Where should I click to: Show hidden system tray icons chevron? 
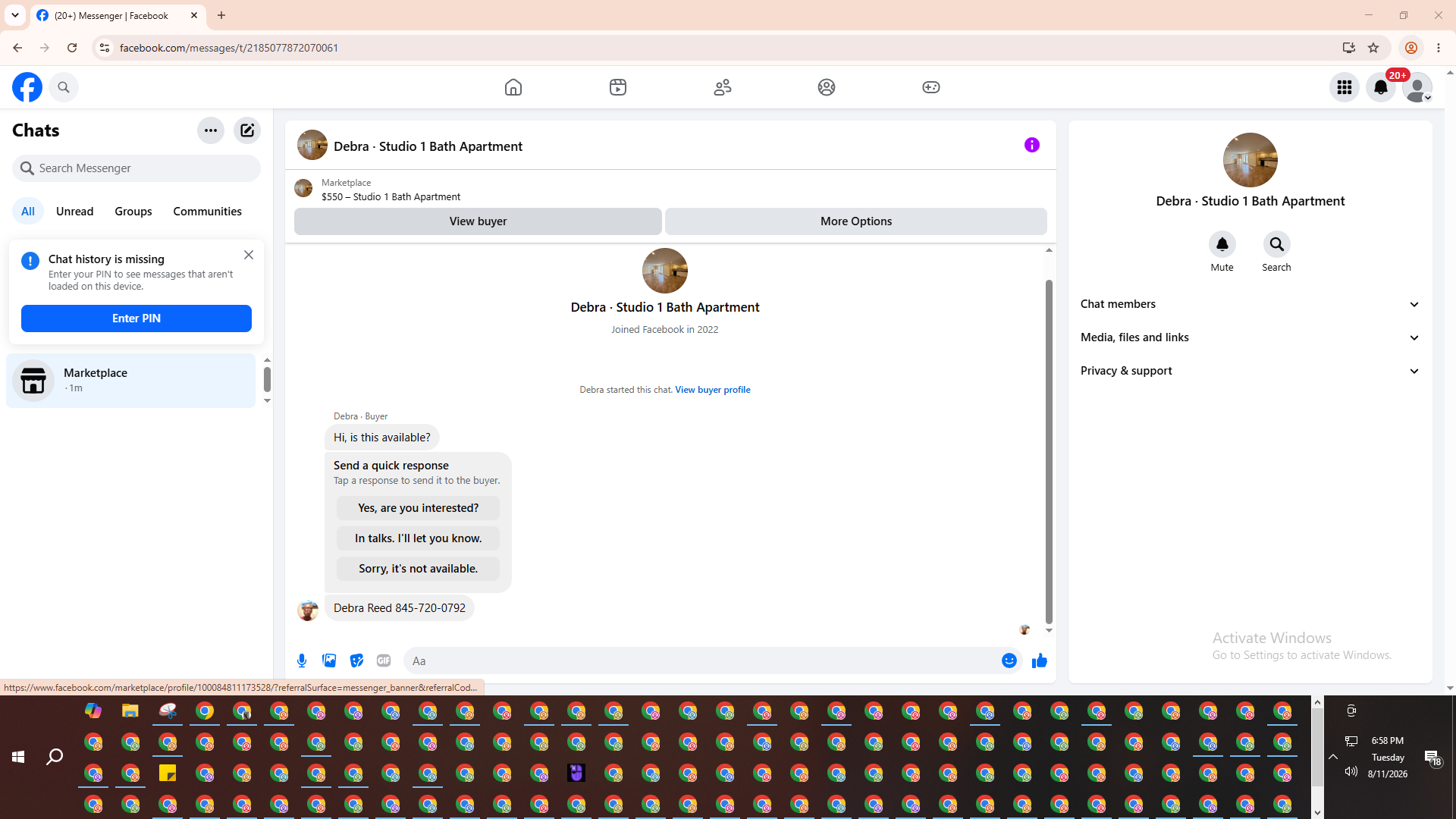tap(1333, 757)
